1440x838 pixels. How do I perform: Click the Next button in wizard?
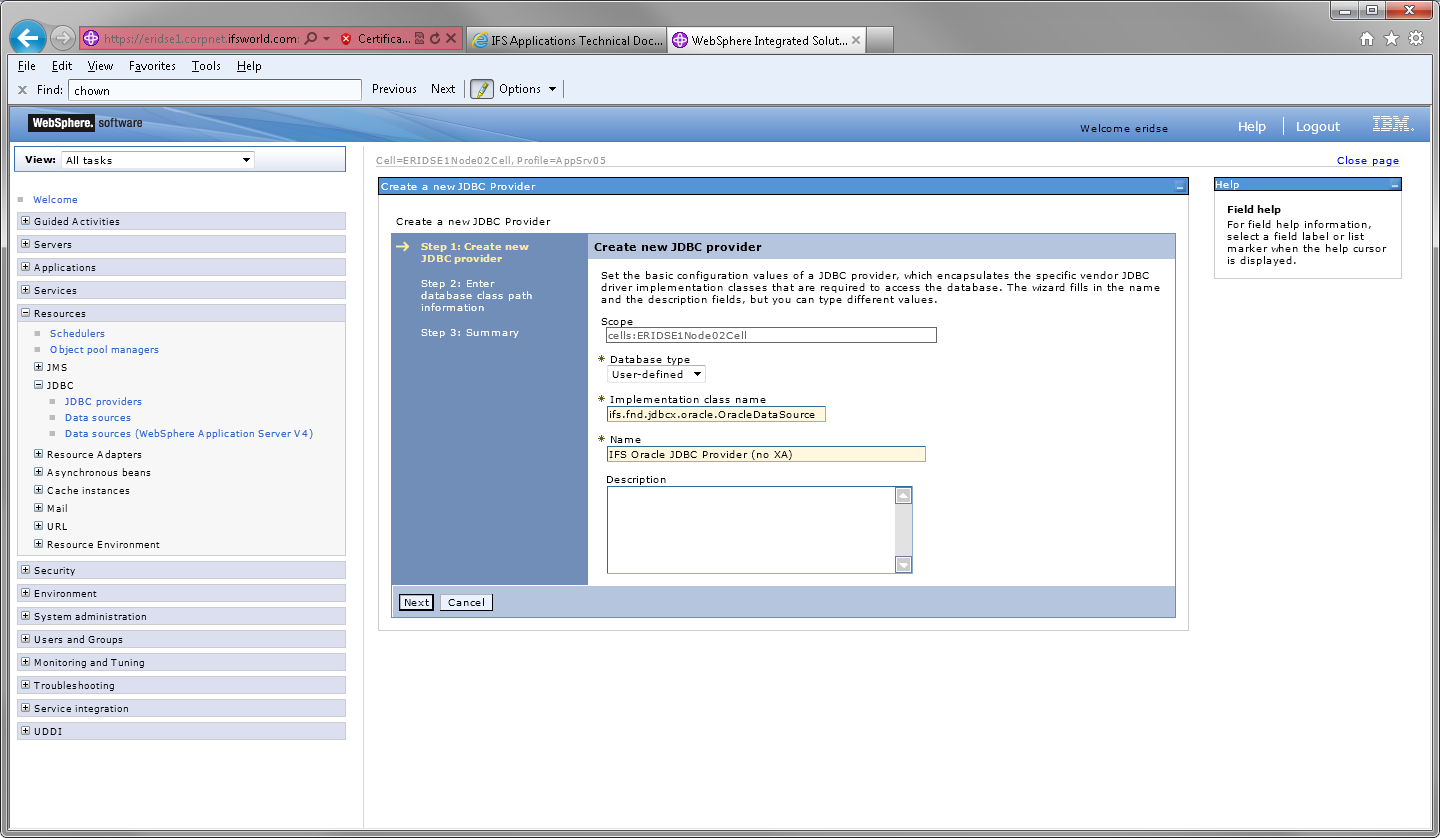pyautogui.click(x=416, y=602)
